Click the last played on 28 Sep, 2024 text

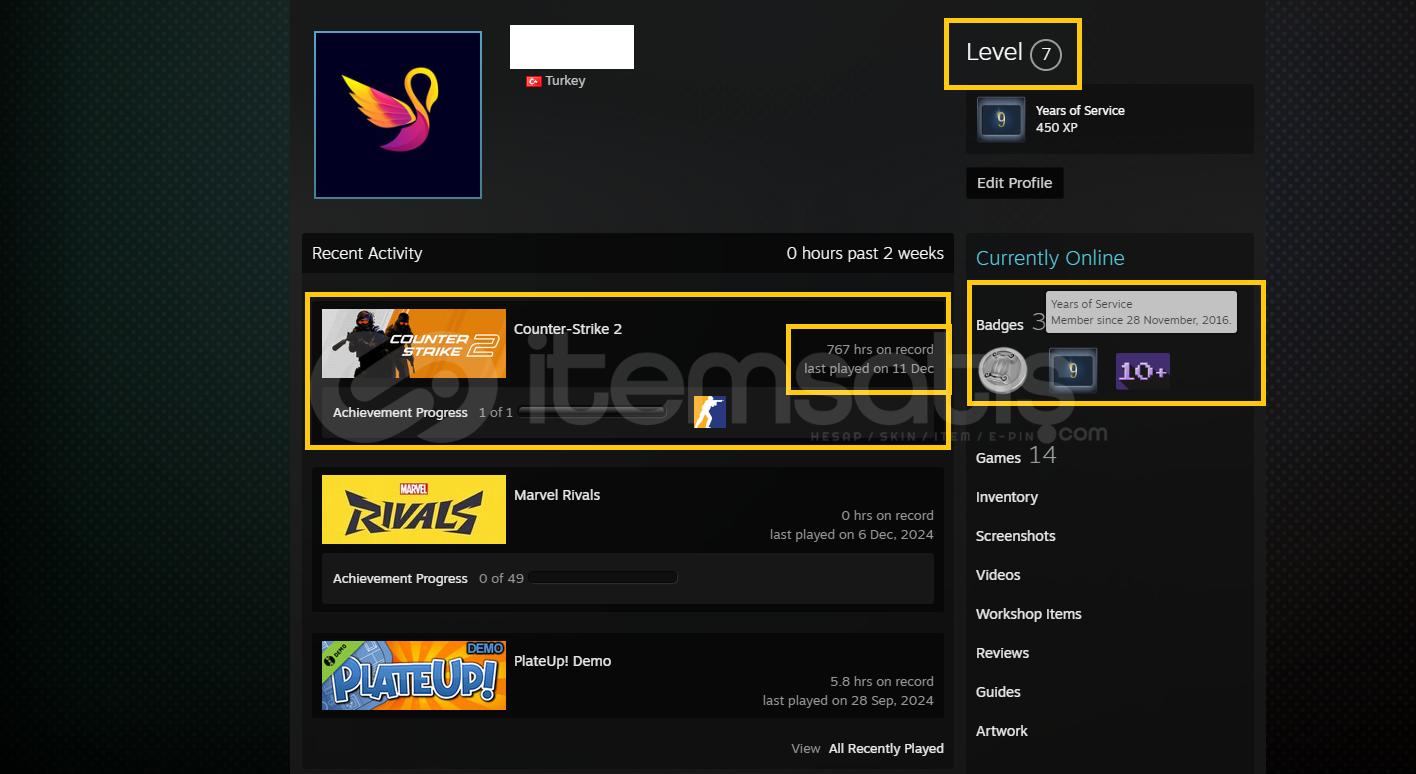(848, 701)
